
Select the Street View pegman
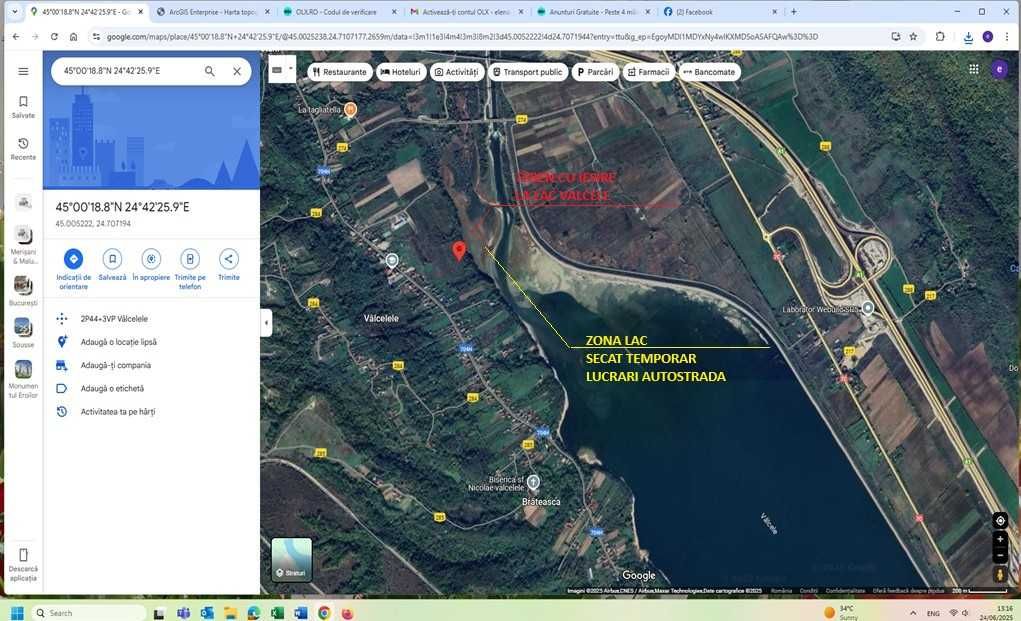coord(1000,575)
